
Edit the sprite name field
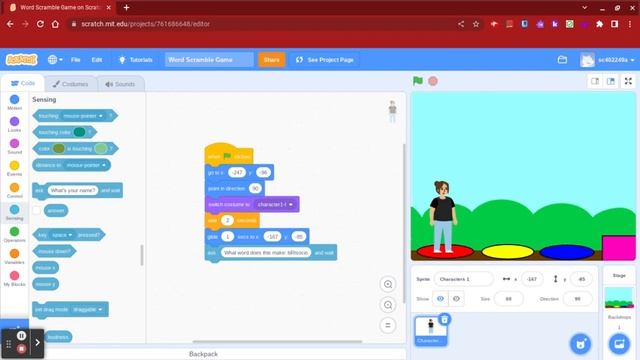coord(463,279)
